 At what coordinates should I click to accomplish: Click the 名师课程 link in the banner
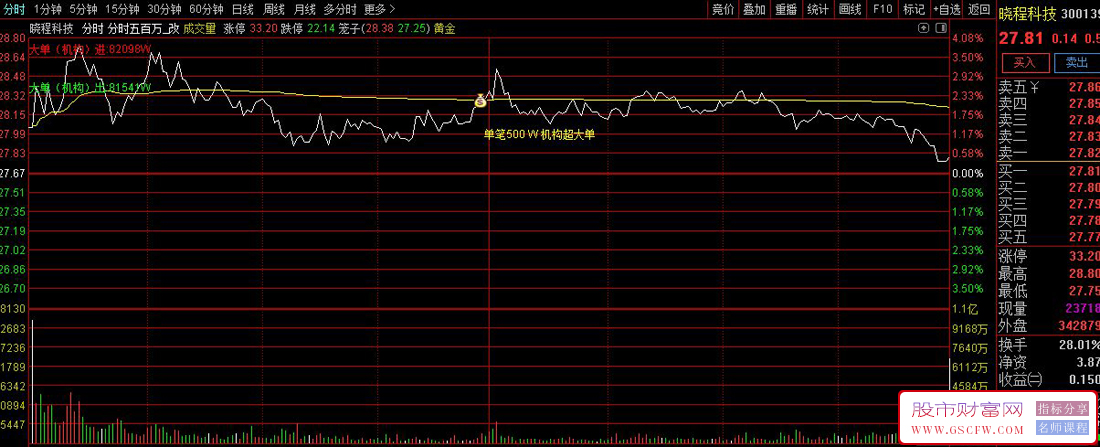click(1063, 427)
